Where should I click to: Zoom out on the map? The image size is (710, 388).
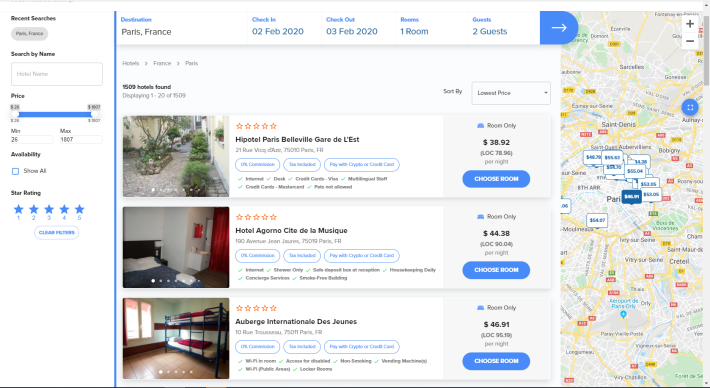pos(690,41)
